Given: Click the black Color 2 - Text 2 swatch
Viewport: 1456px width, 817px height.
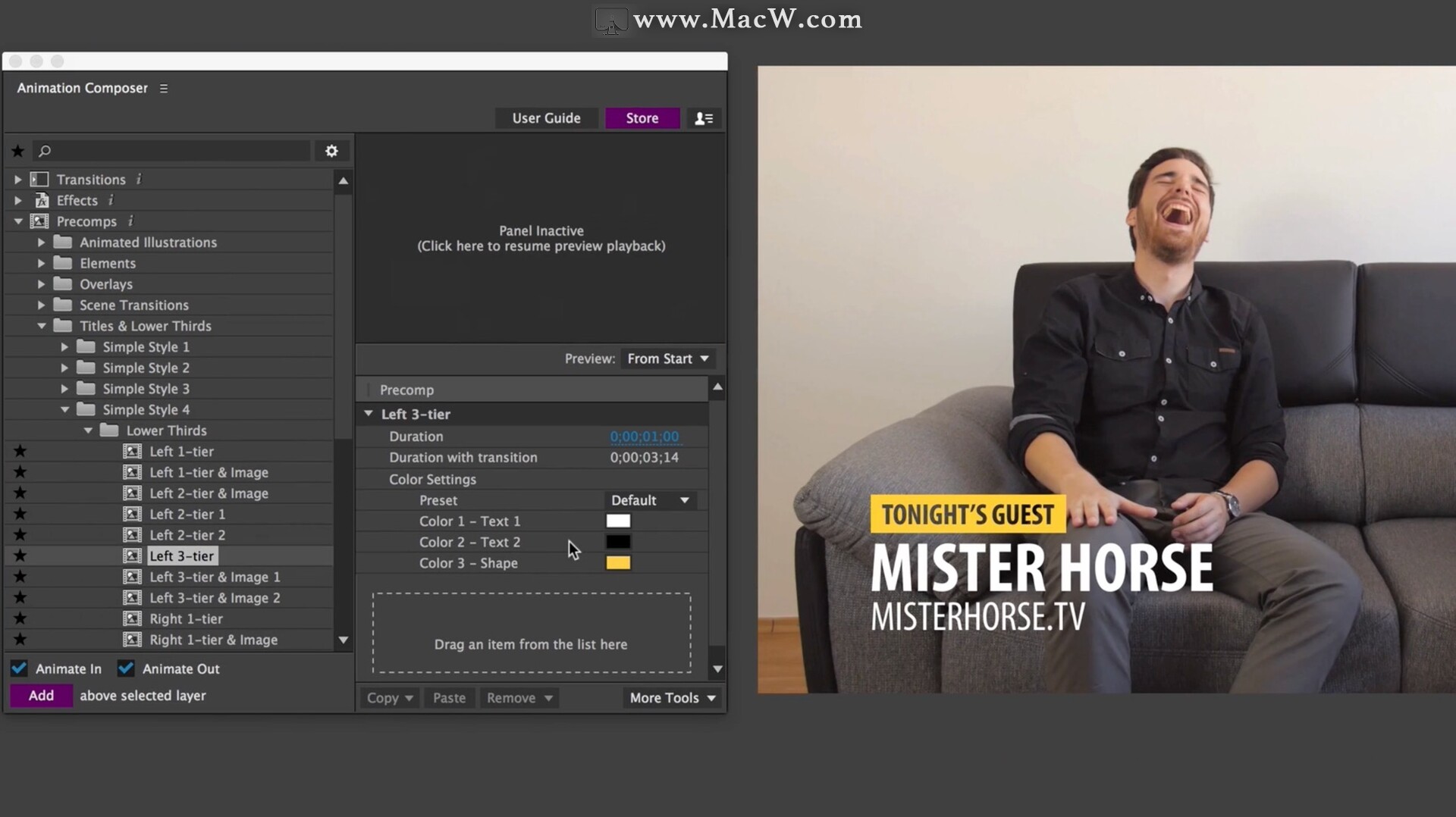Looking at the screenshot, I should (x=618, y=542).
